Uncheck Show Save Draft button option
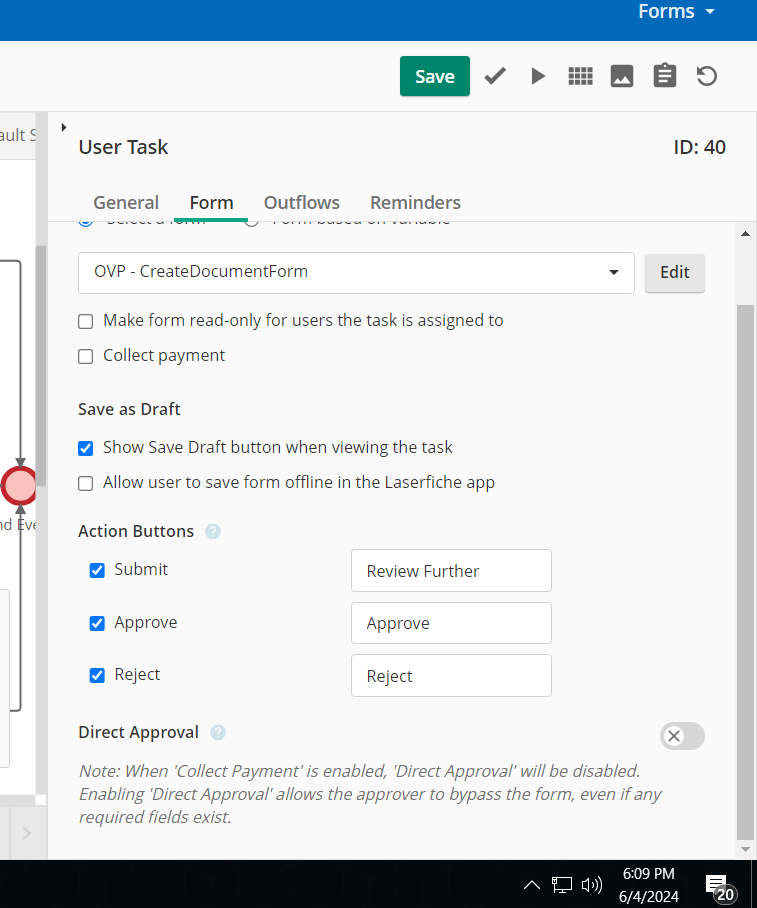 [x=86, y=448]
